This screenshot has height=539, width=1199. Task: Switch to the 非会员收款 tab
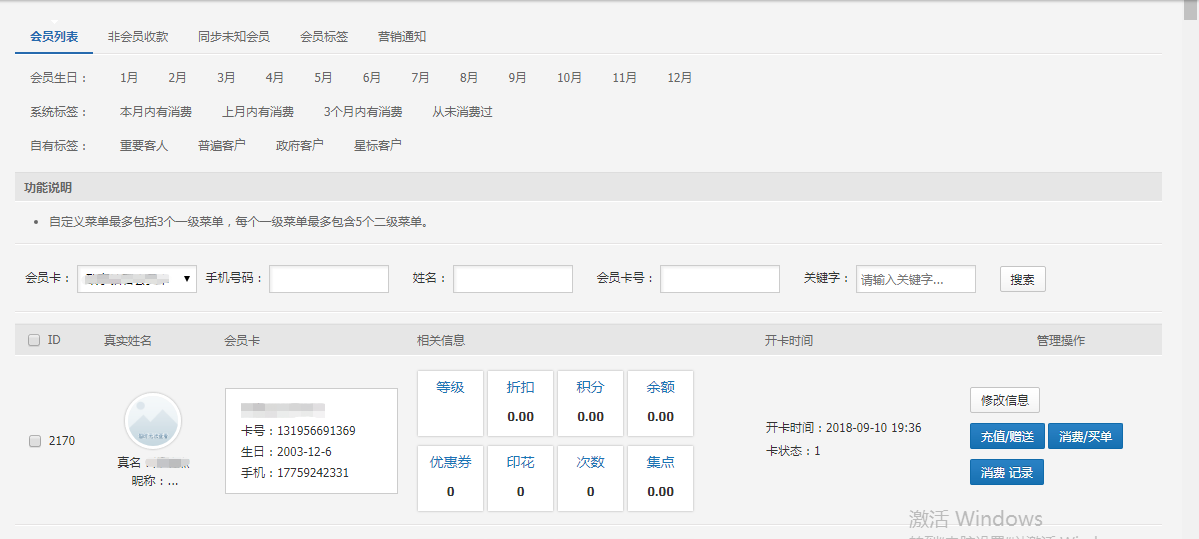[x=138, y=36]
